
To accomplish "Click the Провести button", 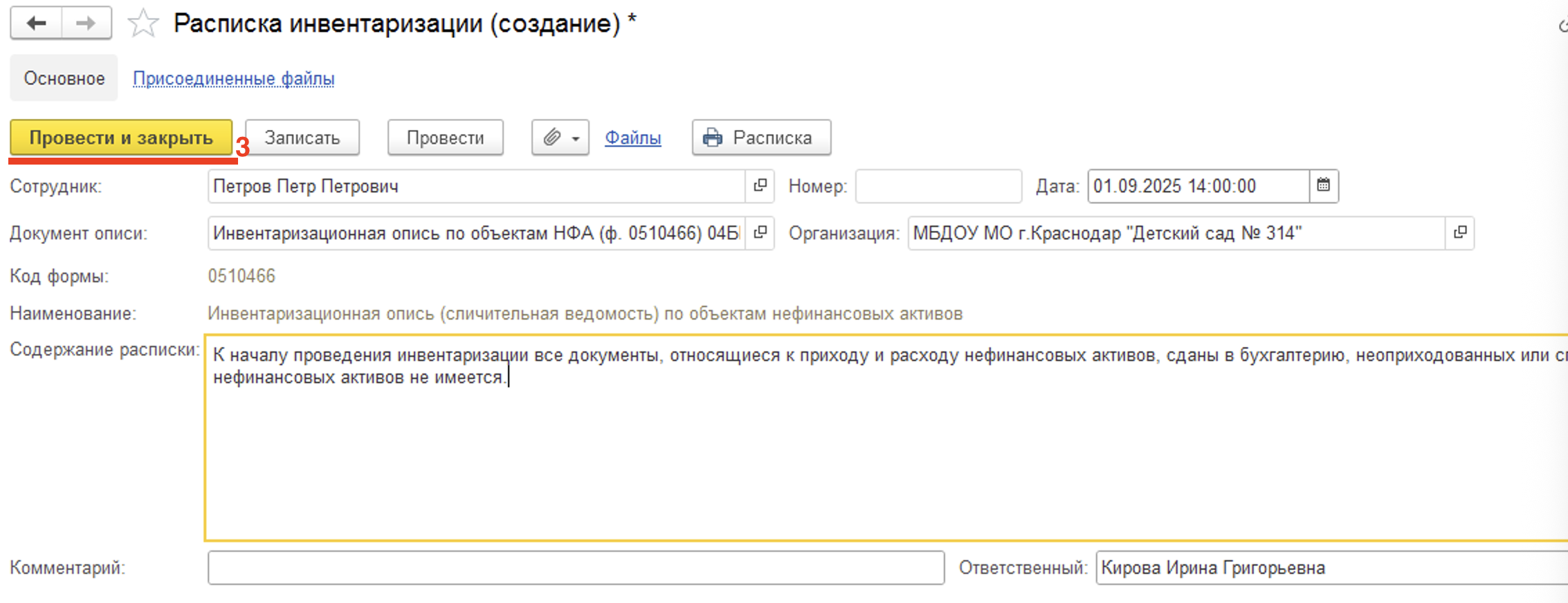I will click(445, 138).
